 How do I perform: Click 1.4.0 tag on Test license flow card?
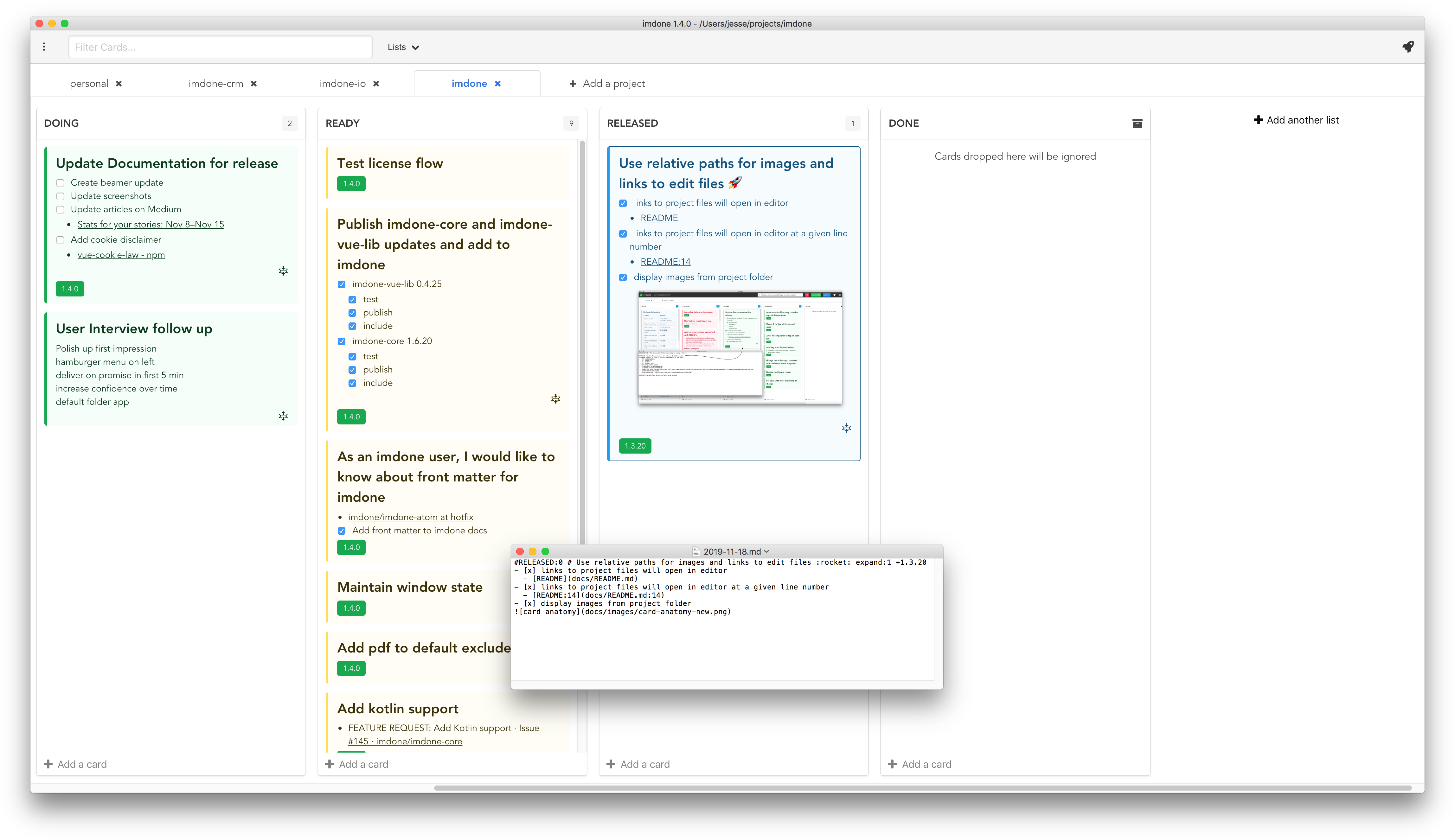(x=351, y=184)
